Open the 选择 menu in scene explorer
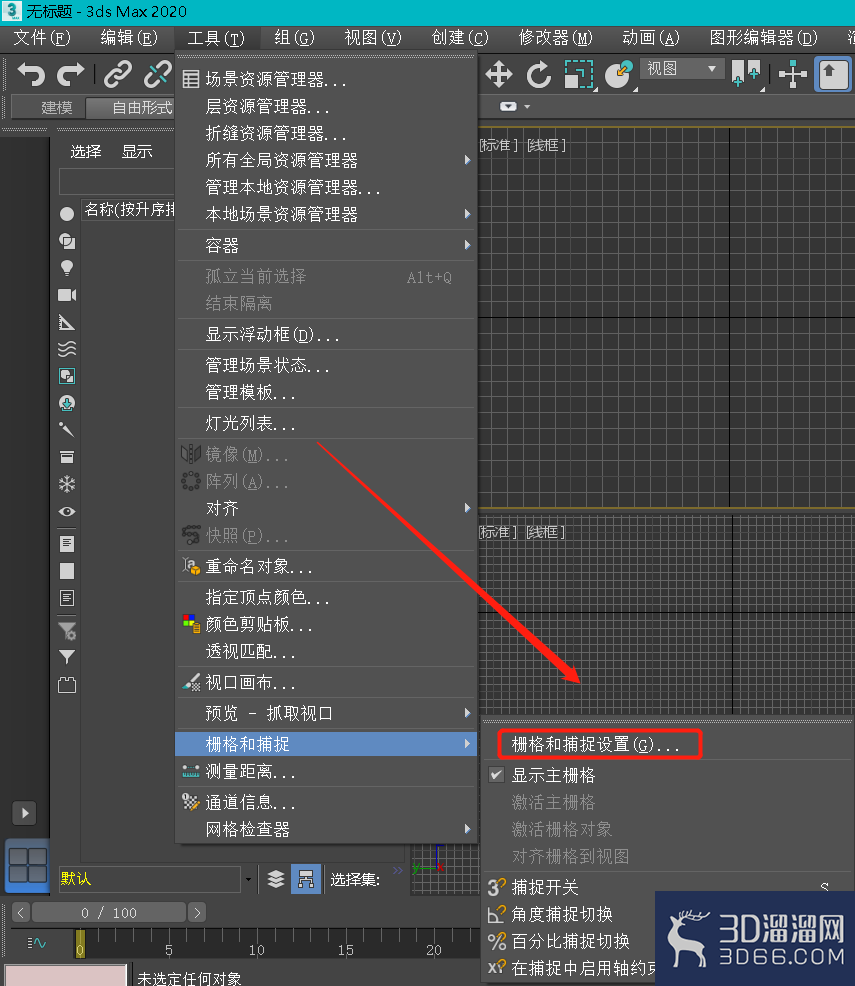 [86, 152]
